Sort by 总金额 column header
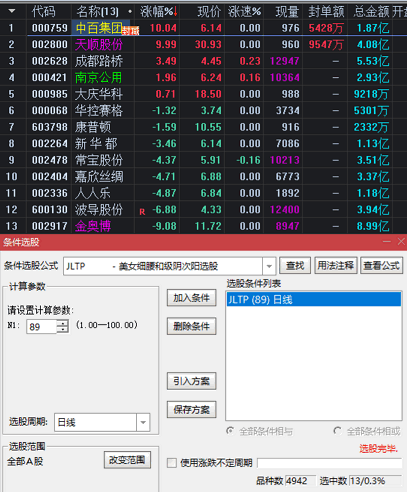 [371, 12]
